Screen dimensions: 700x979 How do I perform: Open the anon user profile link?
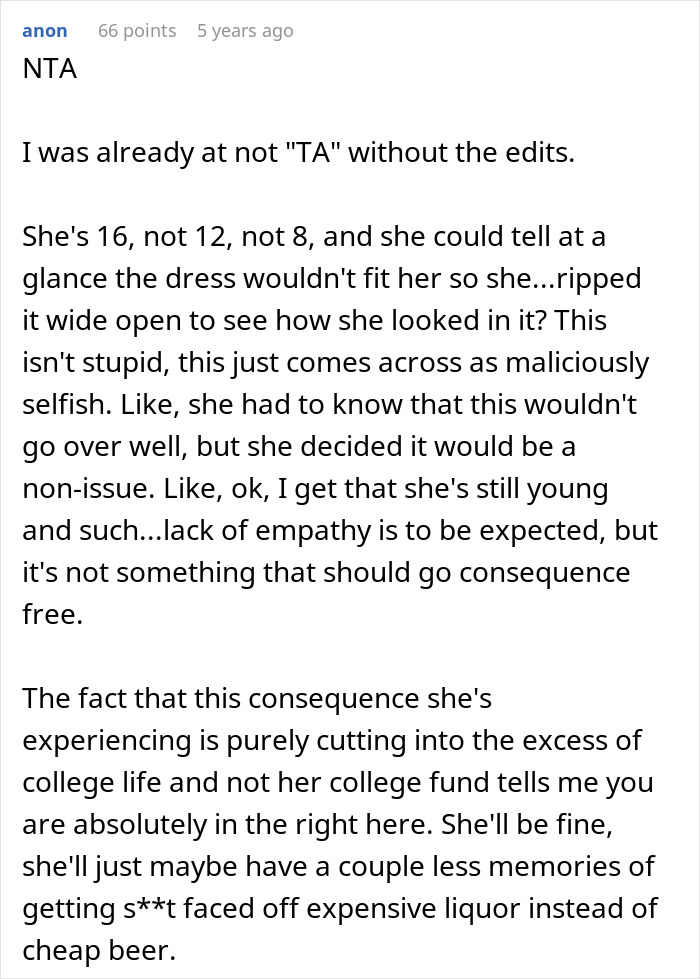[45, 31]
